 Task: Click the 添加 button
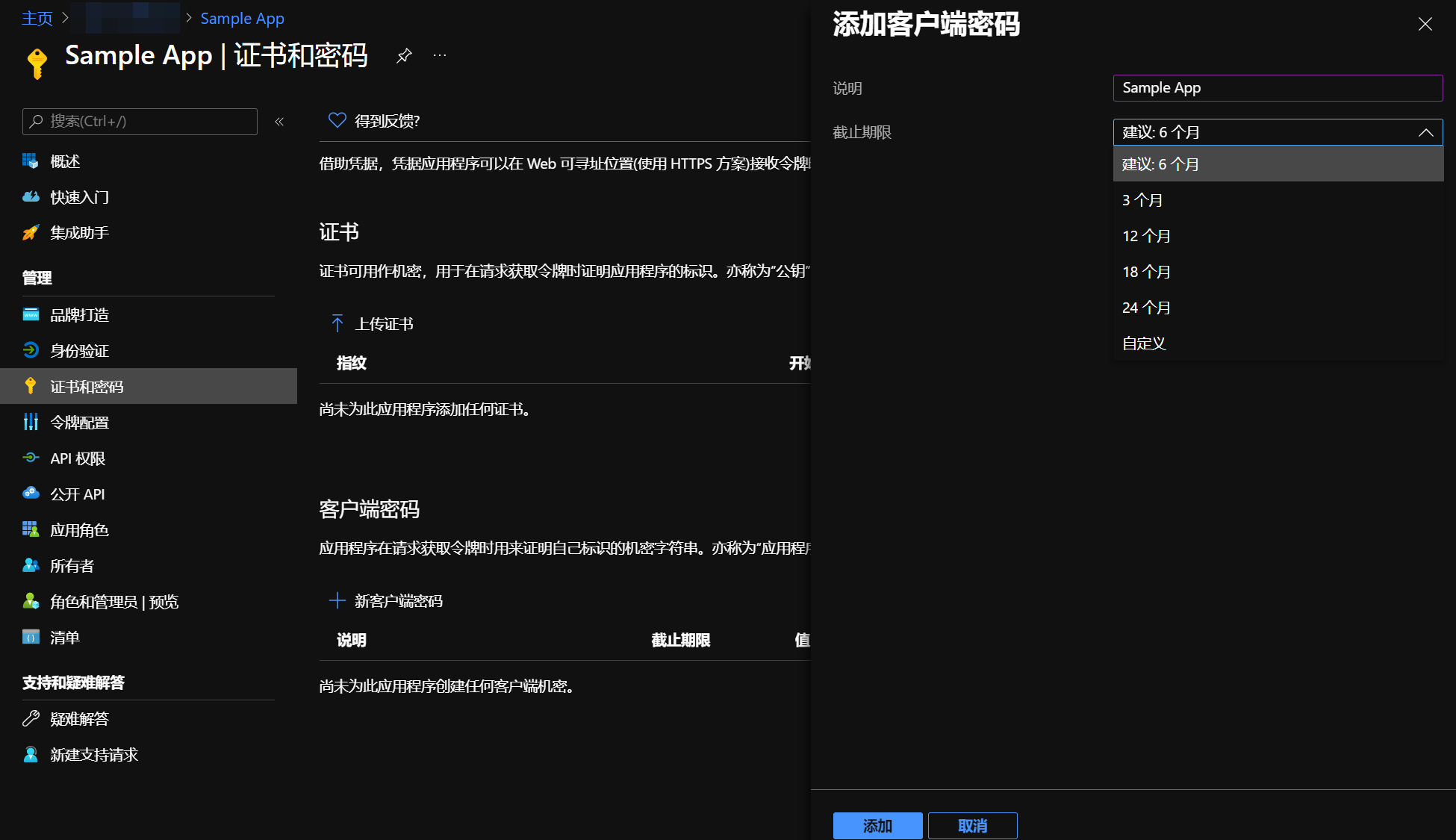877,826
